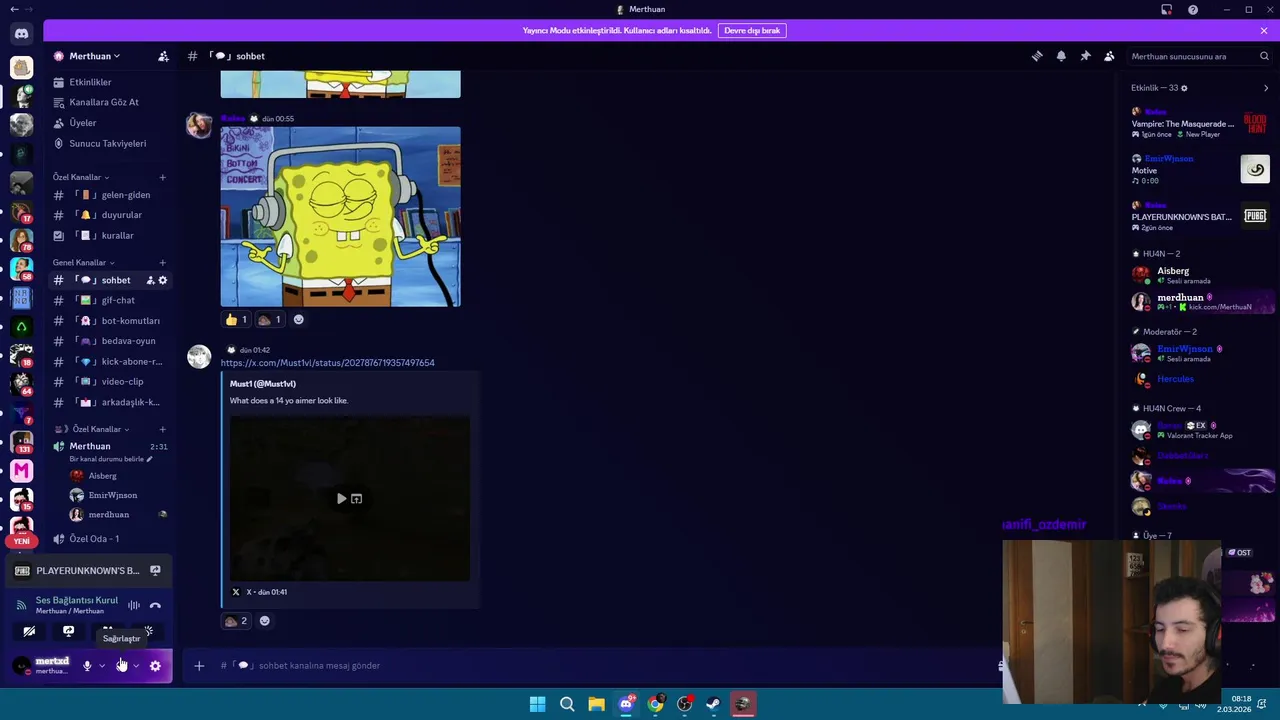Toggle member list visibility icon in header
Screen dimensions: 1280x720
(x=1109, y=56)
